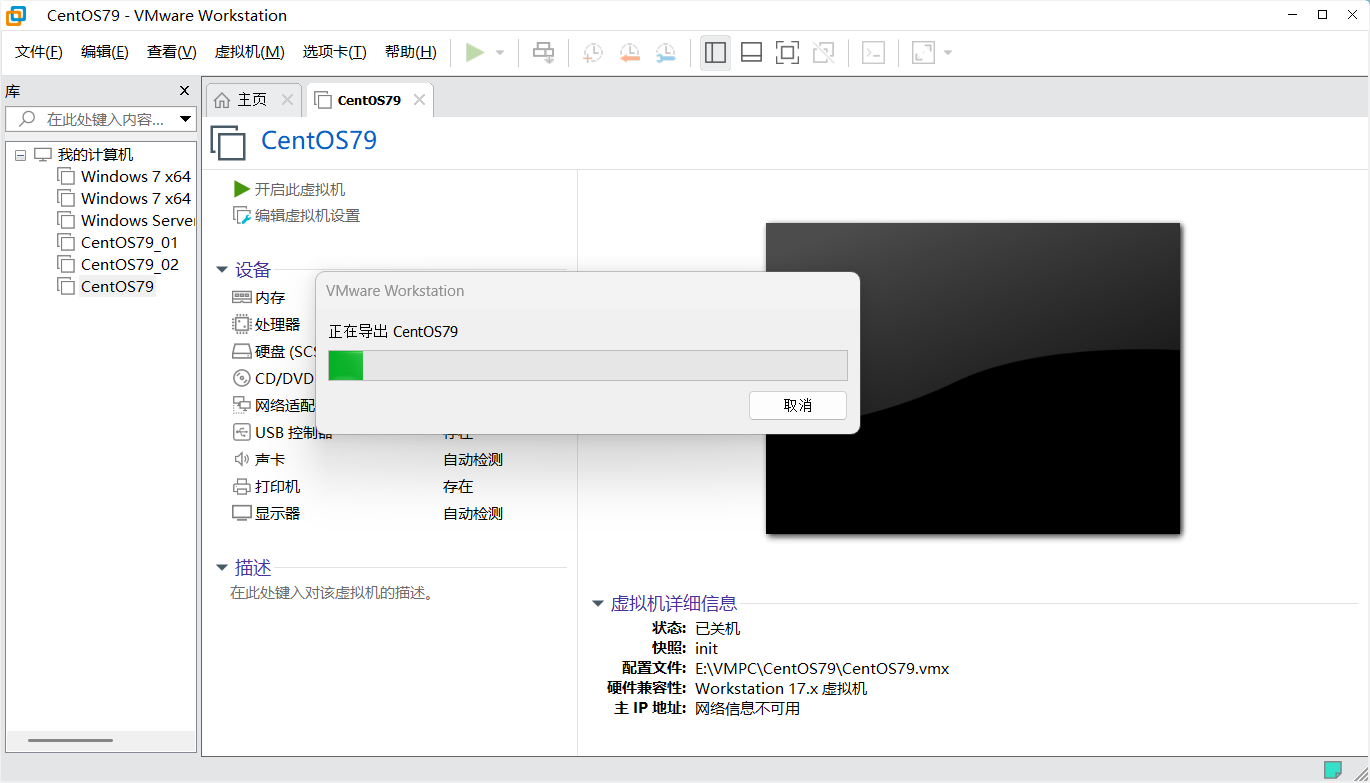
Task: Click the revert to snapshot icon
Action: (629, 52)
